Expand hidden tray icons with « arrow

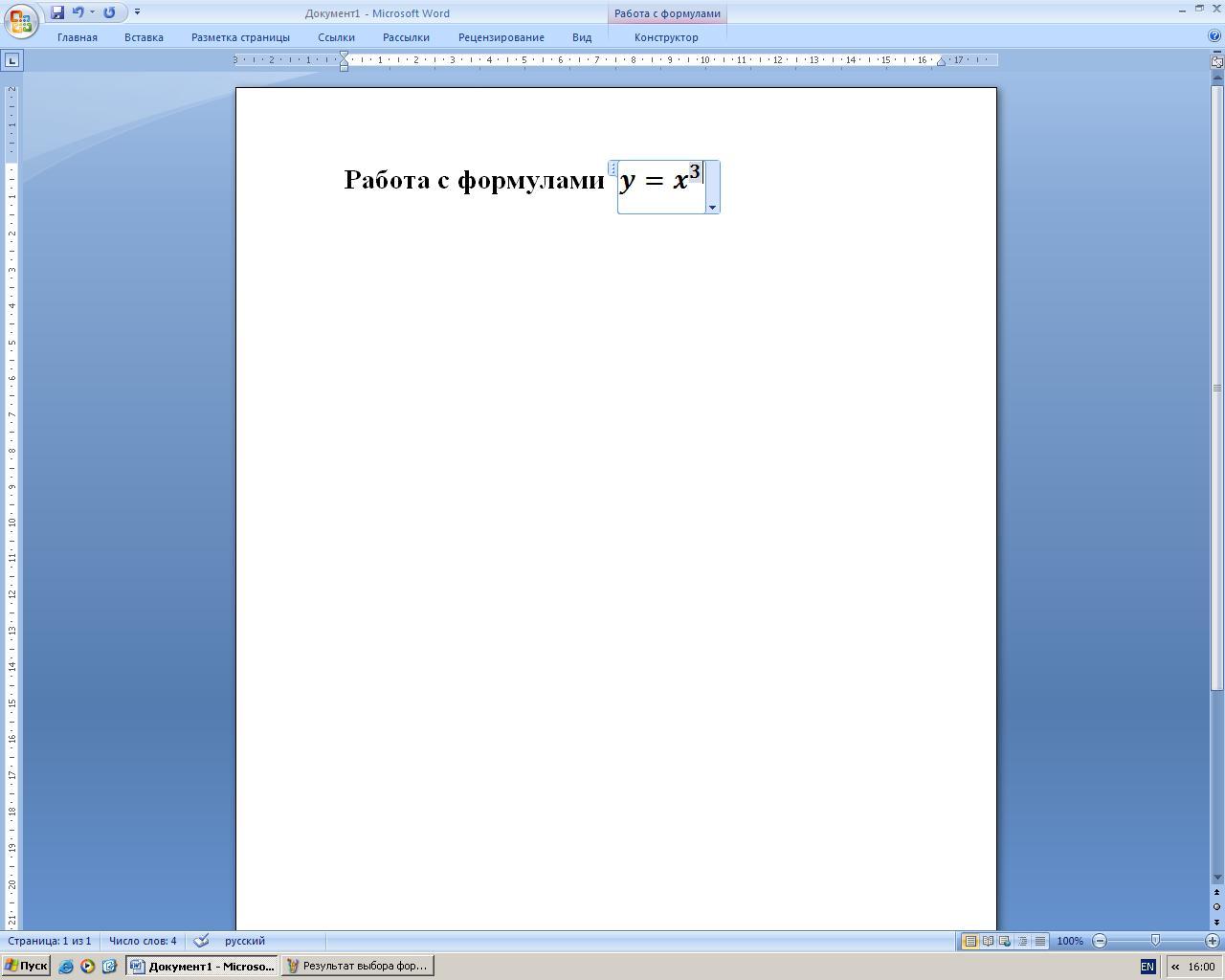1175,967
